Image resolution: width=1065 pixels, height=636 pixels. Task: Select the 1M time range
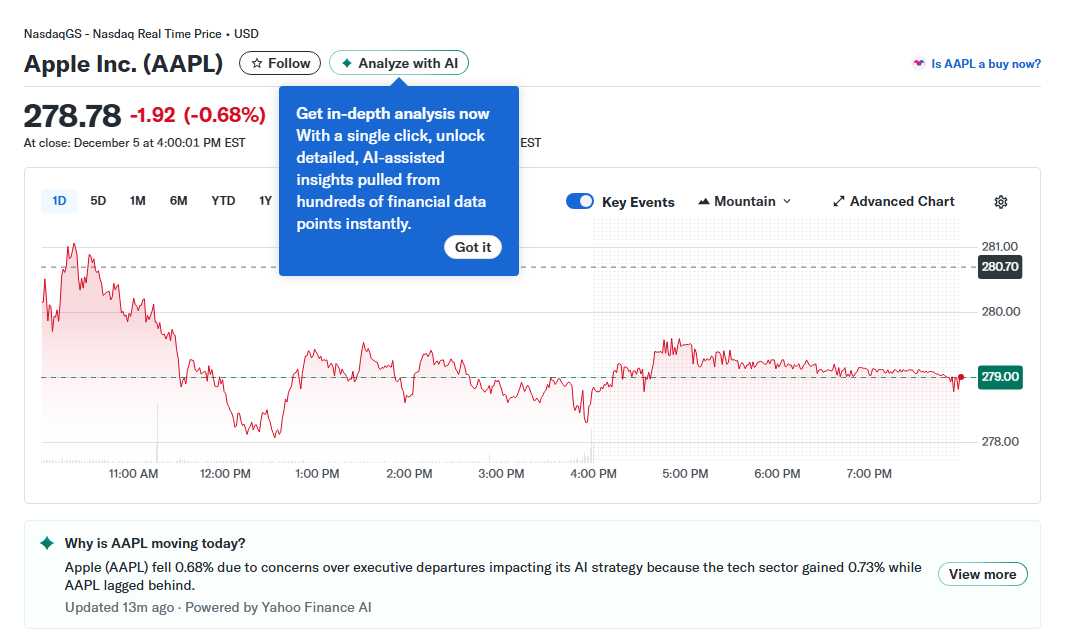pos(137,200)
